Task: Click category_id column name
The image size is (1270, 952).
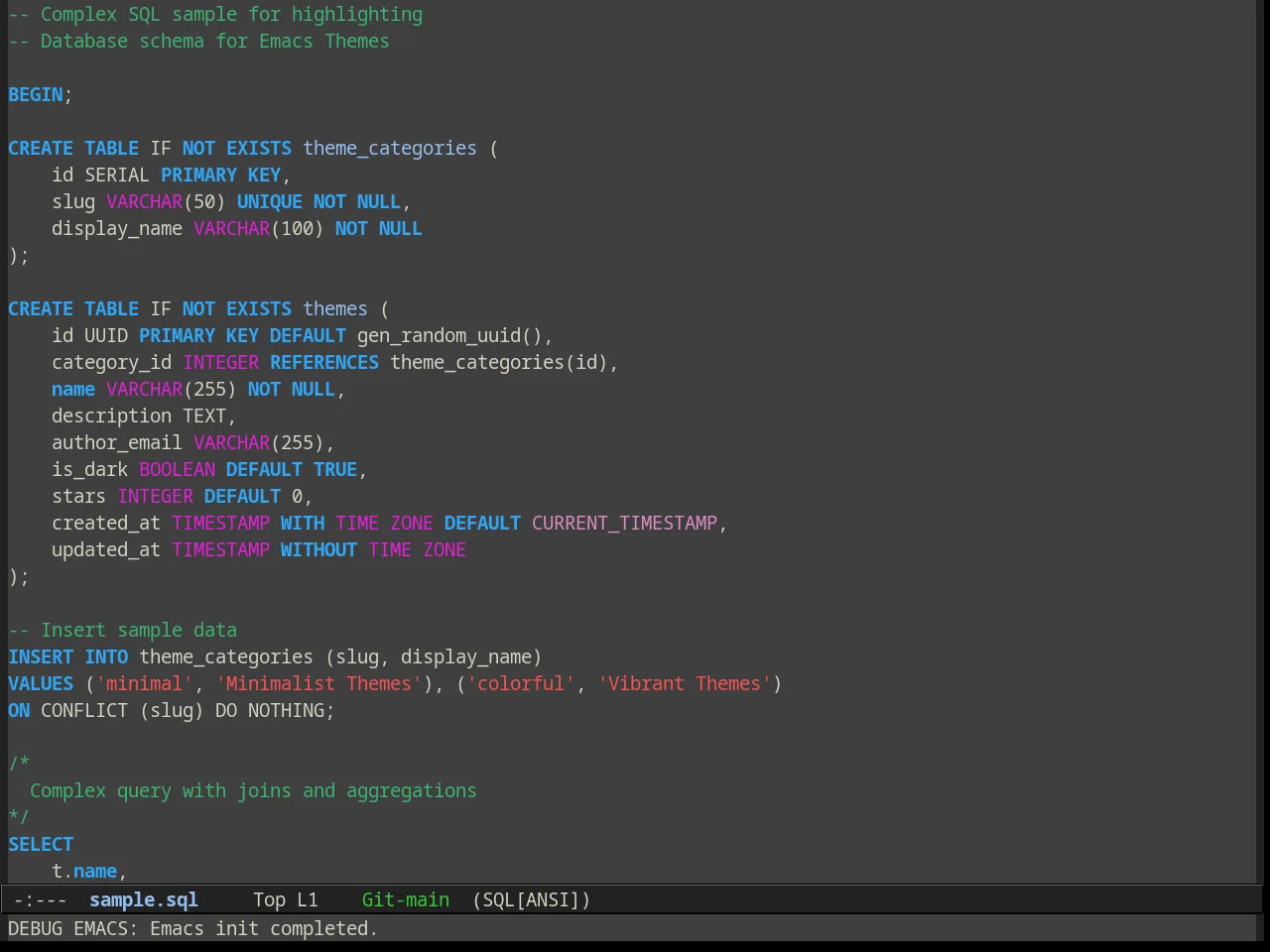Action: 112,362
